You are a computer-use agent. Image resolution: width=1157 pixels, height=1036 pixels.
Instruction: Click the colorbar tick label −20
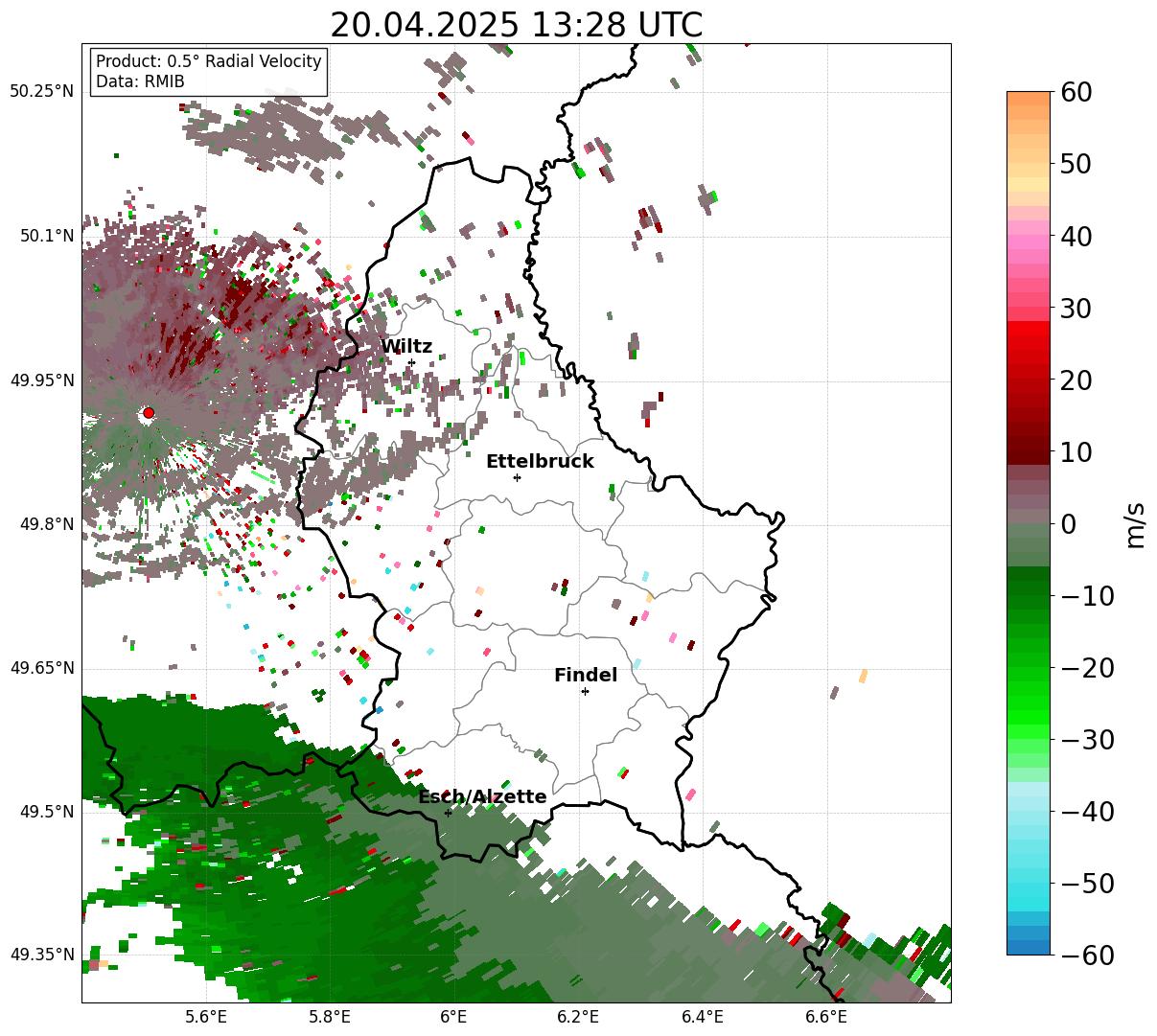[x=1087, y=667]
